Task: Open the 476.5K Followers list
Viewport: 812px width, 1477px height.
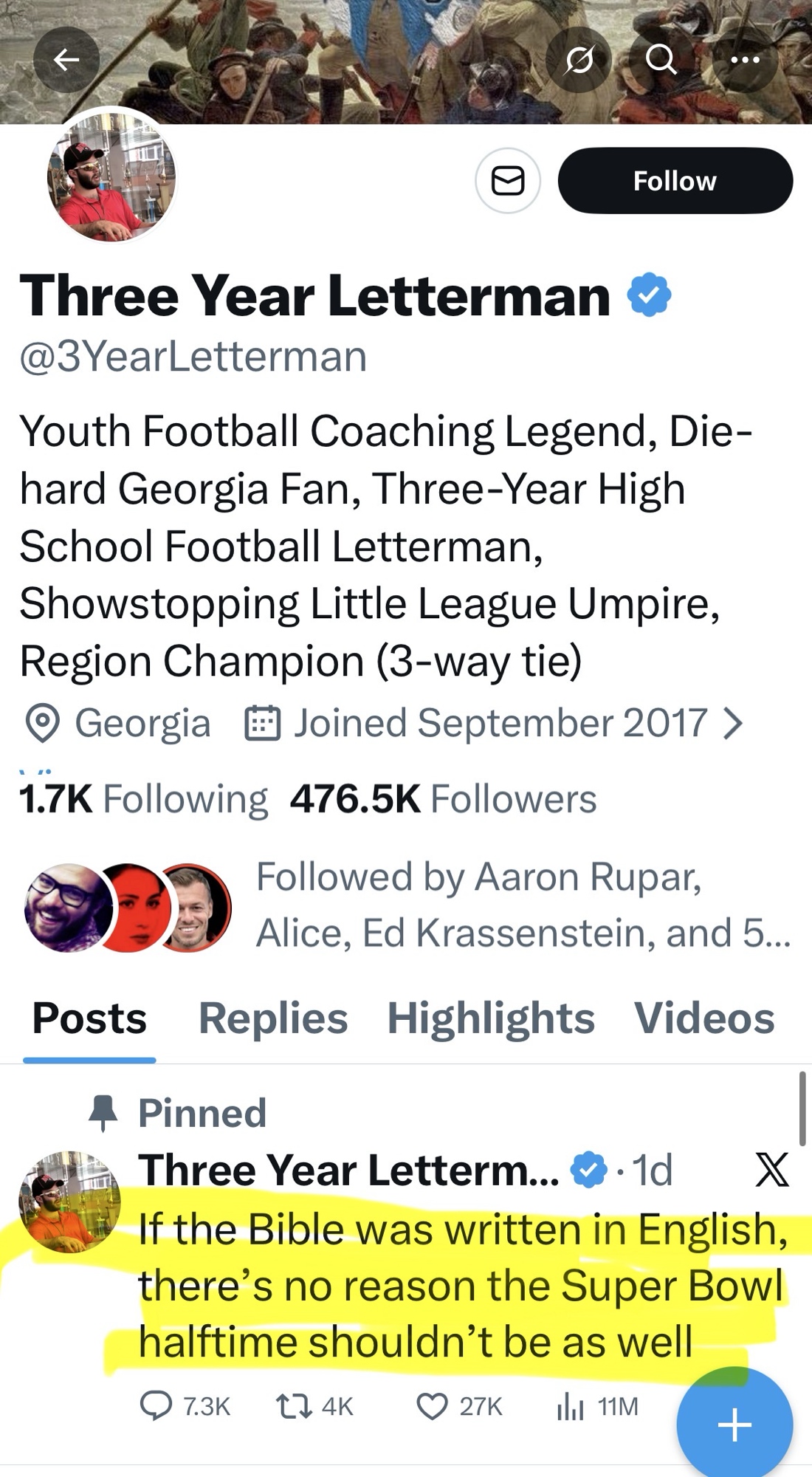Action: (443, 799)
